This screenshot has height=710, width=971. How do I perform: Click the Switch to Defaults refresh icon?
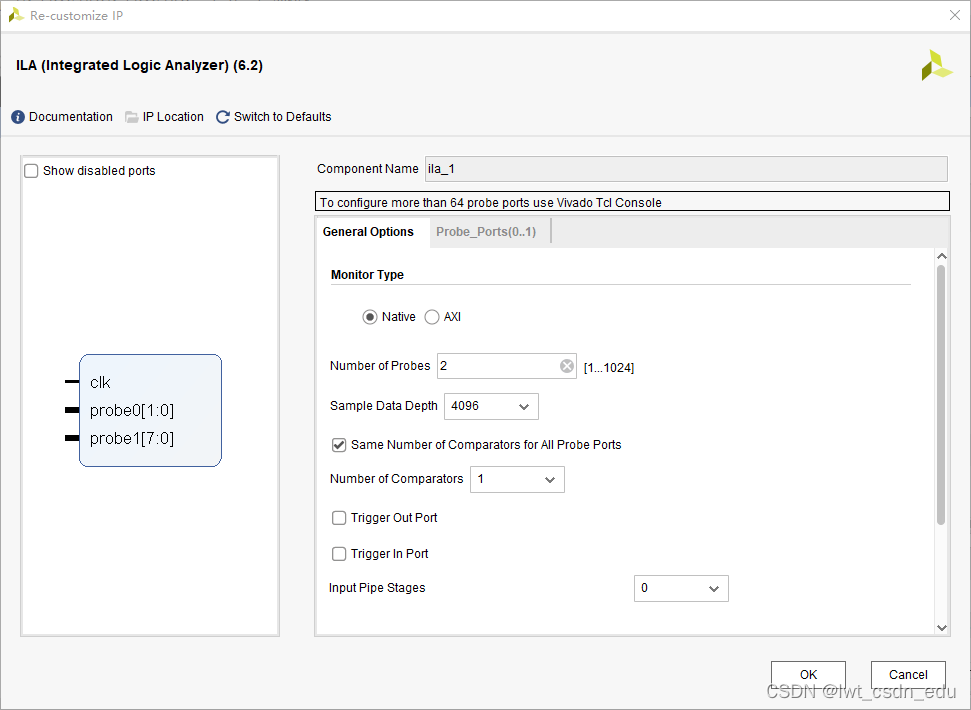pos(222,117)
